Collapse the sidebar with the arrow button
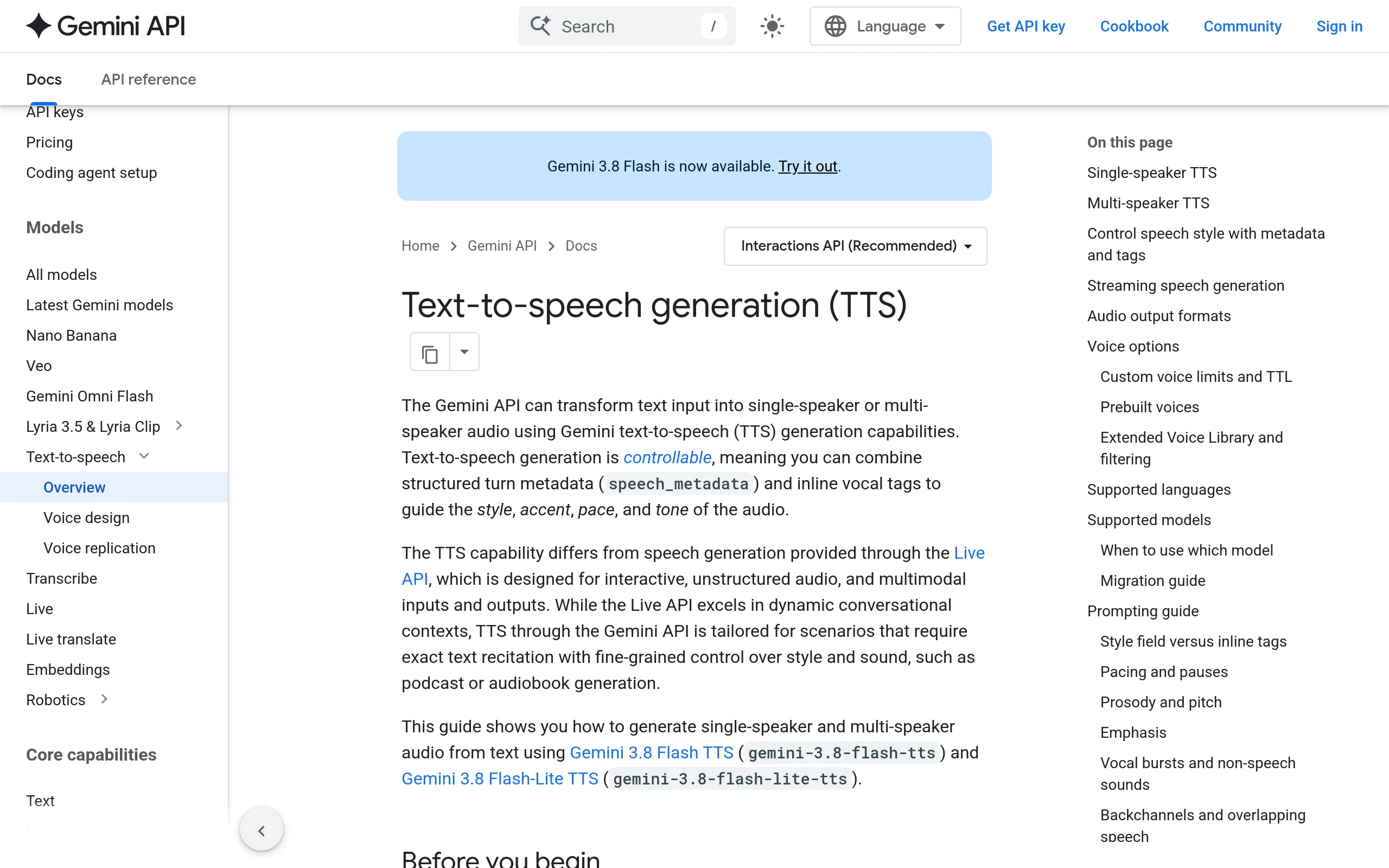Screen dimensions: 1389x868 point(261,830)
